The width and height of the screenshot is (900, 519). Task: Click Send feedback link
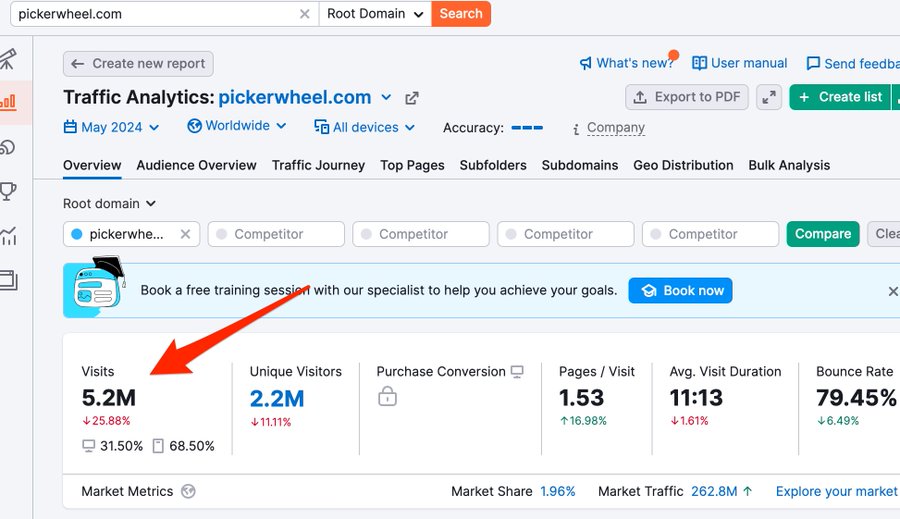pyautogui.click(x=853, y=64)
